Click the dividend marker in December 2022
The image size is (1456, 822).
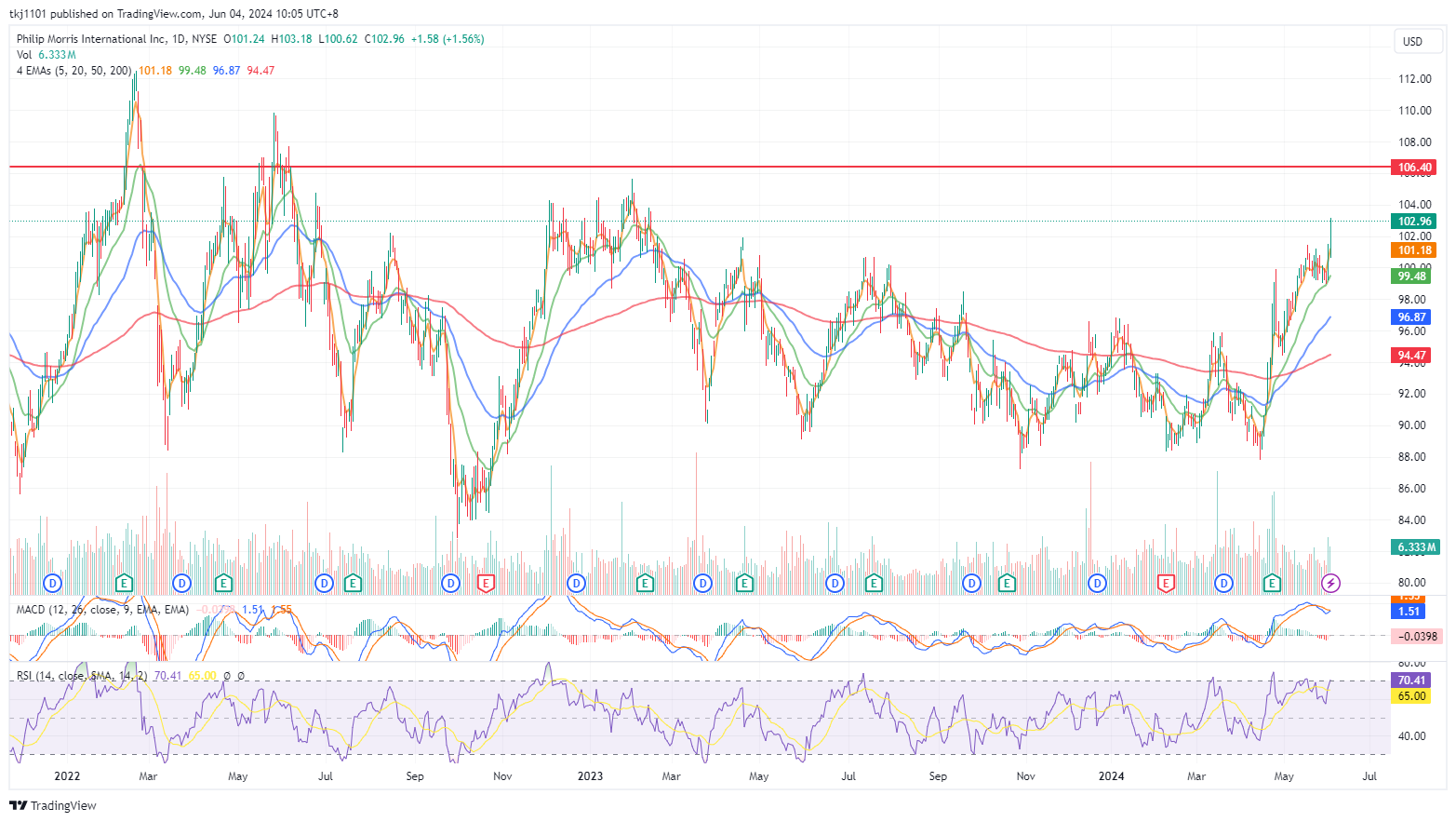[x=576, y=584]
